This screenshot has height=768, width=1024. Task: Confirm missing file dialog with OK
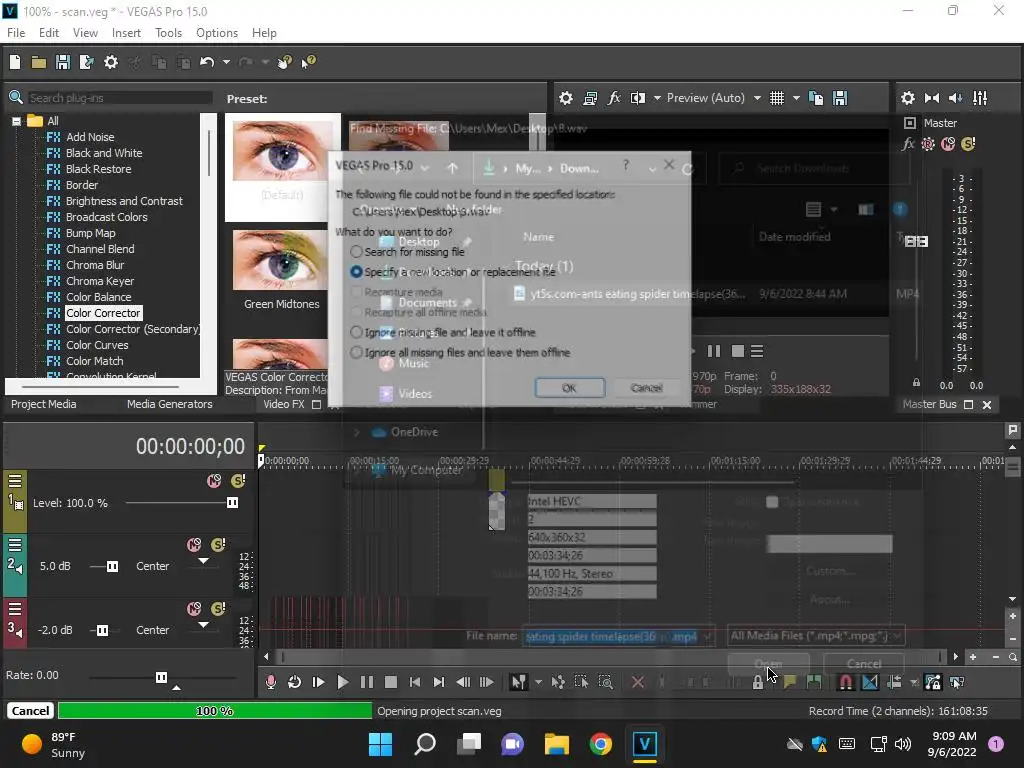click(569, 388)
